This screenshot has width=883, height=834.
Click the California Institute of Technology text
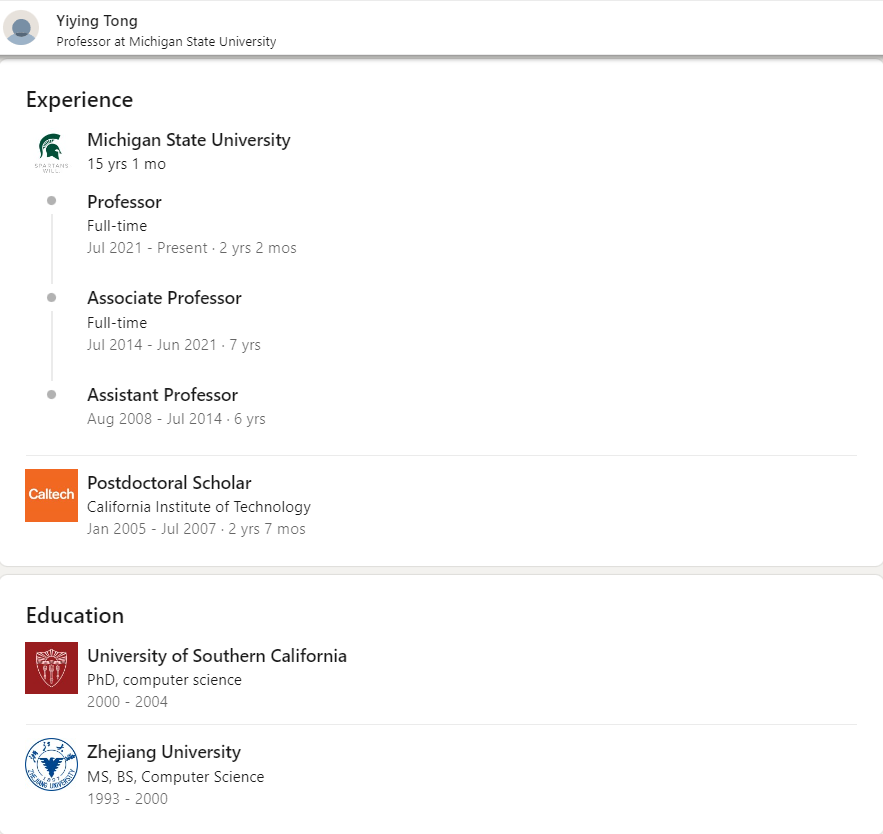click(x=198, y=507)
